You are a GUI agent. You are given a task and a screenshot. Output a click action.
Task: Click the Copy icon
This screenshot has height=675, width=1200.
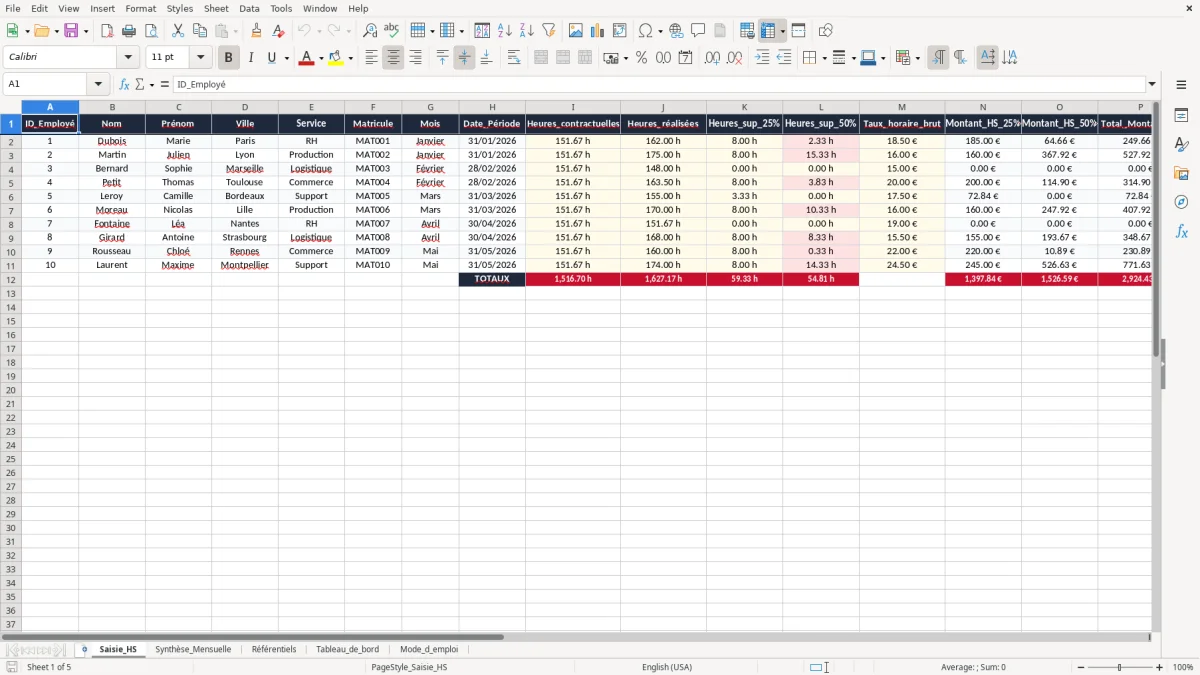199,31
